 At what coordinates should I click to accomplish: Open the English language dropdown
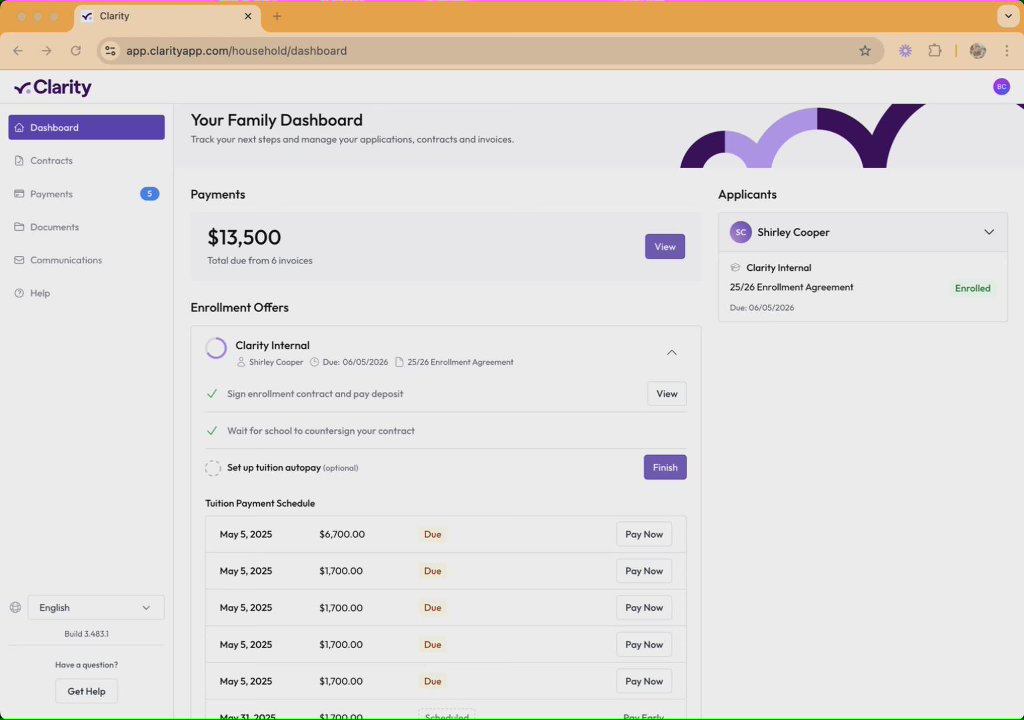coord(96,608)
